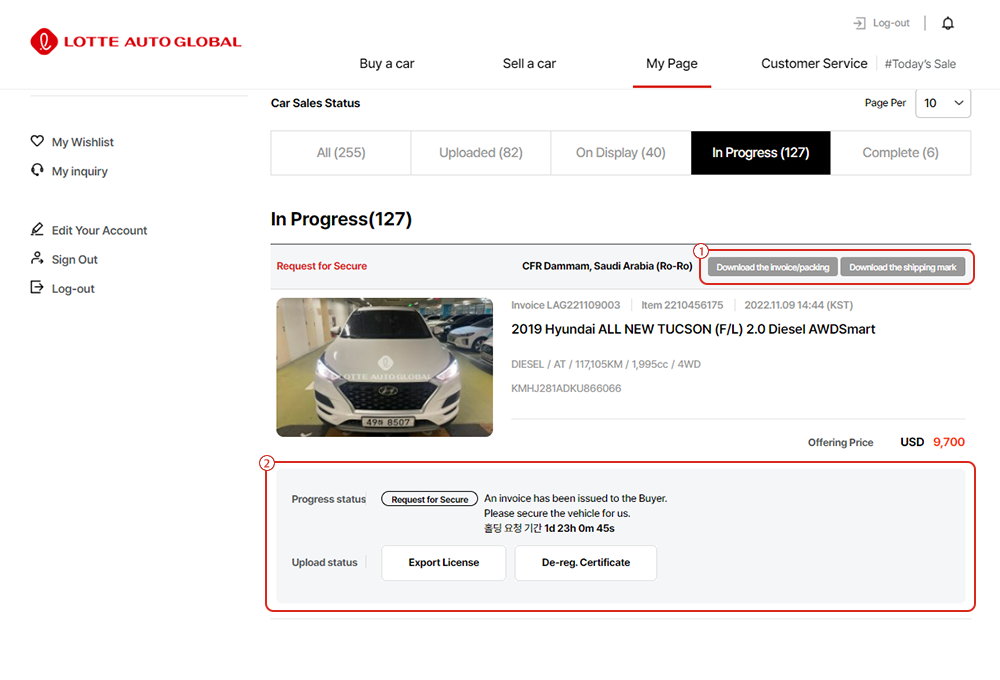The width and height of the screenshot is (1000, 680).
Task: Click the person icon beside Sign Out
Action: pyautogui.click(x=37, y=258)
